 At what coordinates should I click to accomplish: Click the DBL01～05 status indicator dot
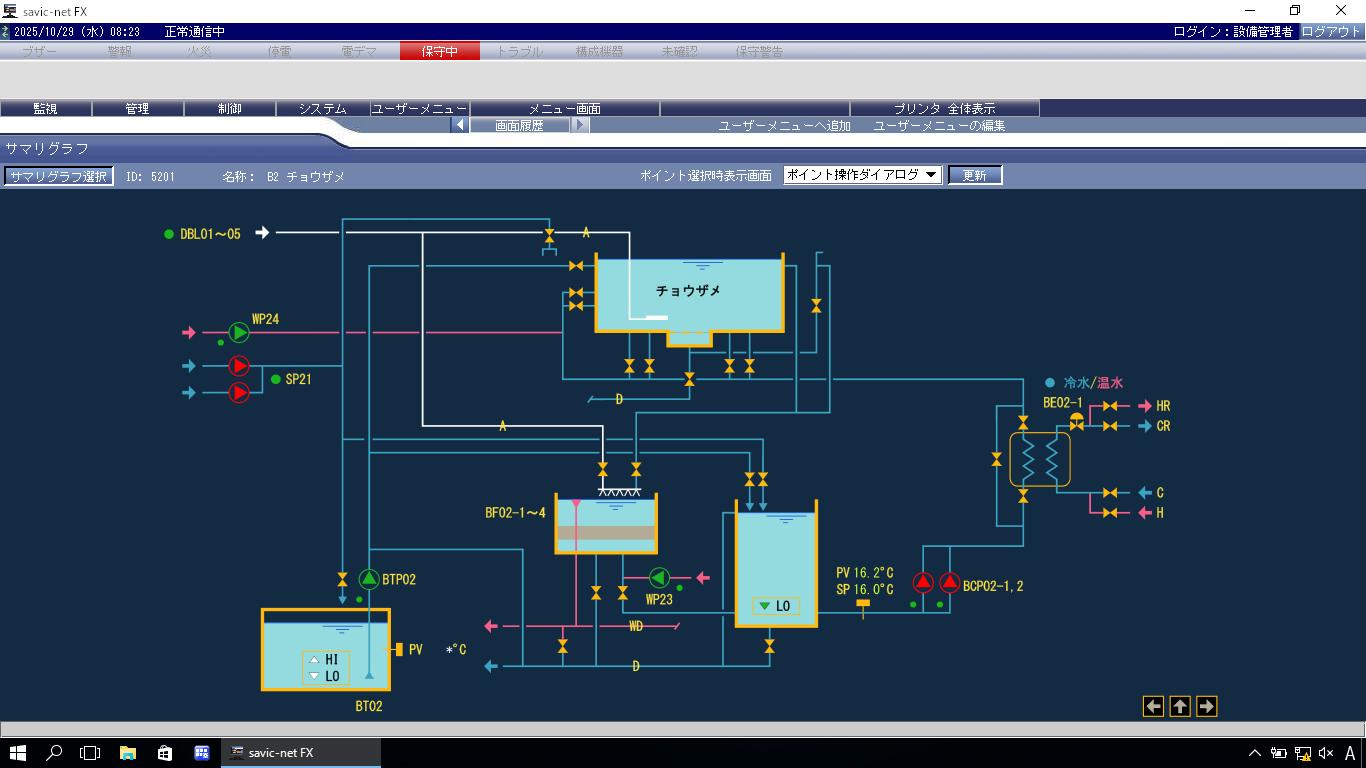pyautogui.click(x=169, y=234)
